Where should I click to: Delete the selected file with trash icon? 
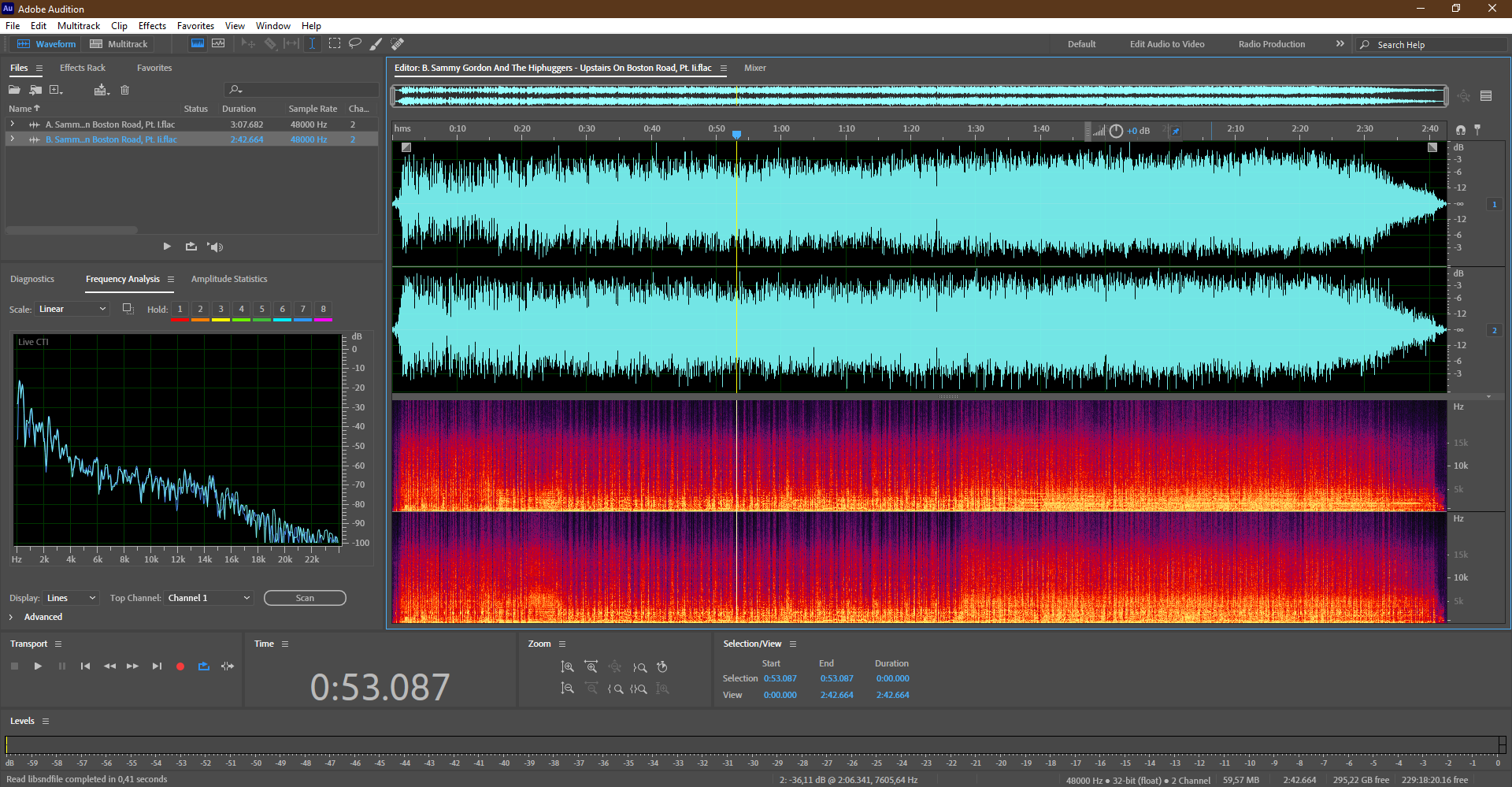[x=124, y=90]
